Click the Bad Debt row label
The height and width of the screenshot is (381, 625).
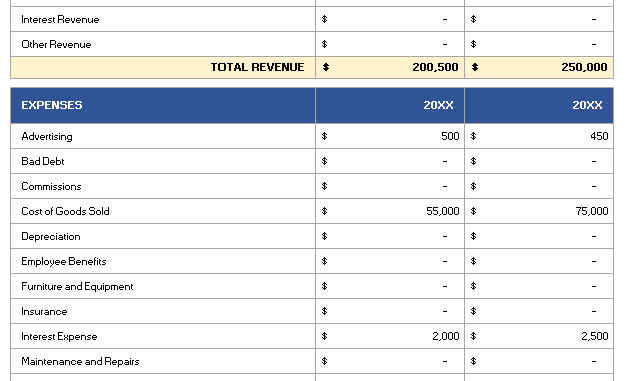coord(43,161)
